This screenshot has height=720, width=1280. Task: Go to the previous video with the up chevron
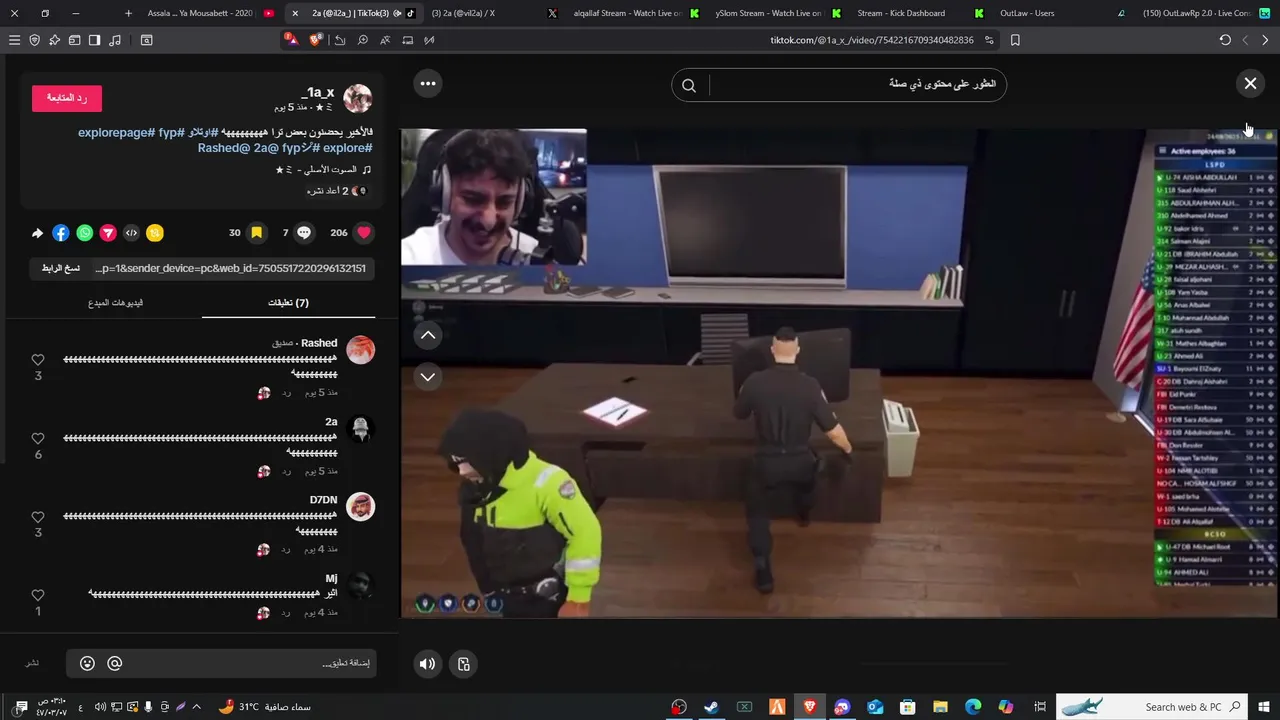428,335
